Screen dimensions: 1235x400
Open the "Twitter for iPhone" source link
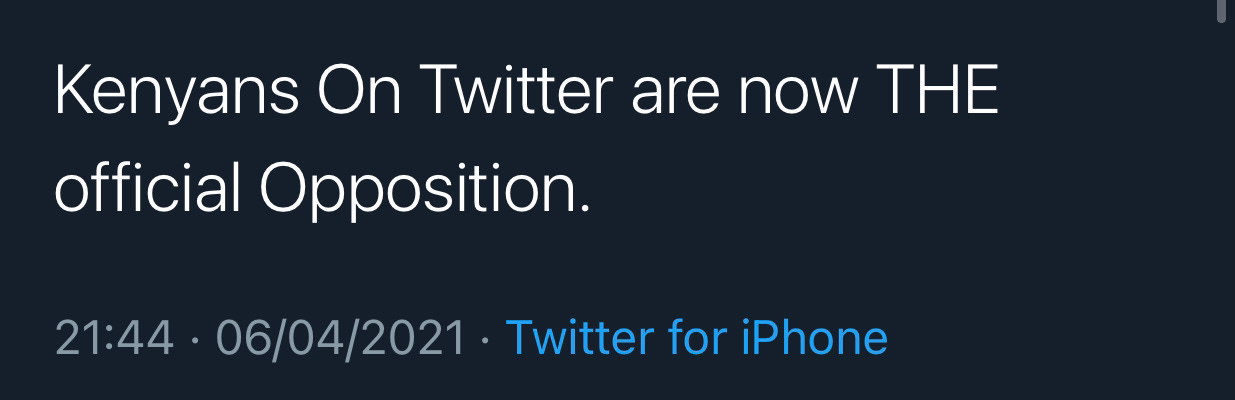coord(697,337)
